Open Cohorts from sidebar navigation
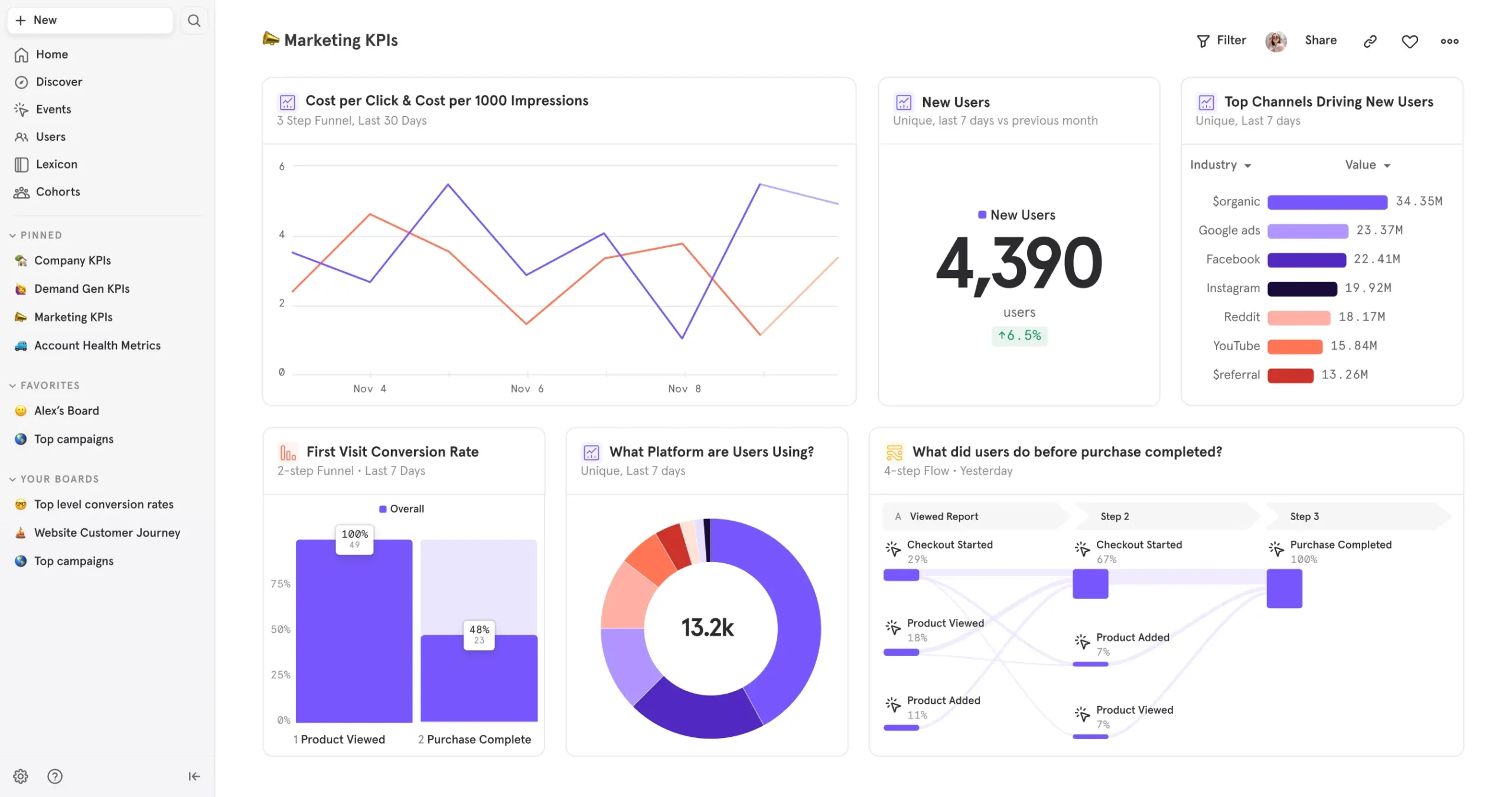The height and width of the screenshot is (797, 1512). (57, 191)
